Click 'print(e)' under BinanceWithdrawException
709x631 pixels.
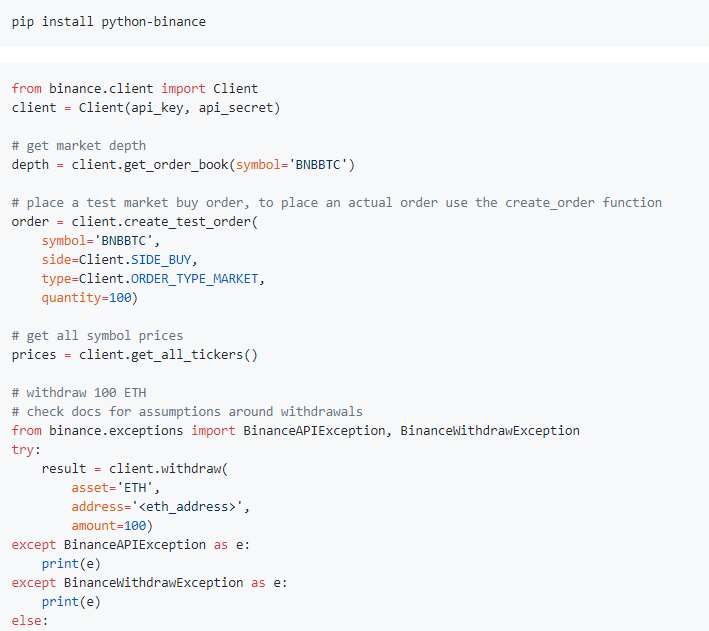coord(71,602)
